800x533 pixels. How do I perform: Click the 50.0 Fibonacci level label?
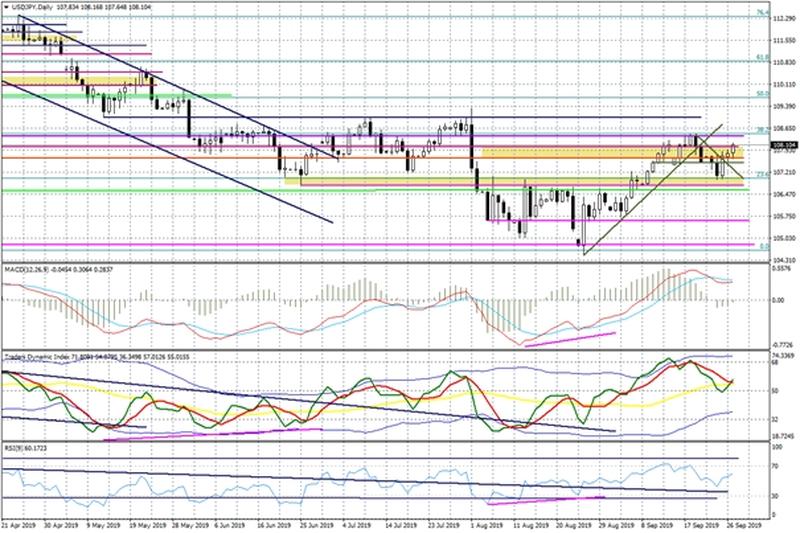(760, 93)
